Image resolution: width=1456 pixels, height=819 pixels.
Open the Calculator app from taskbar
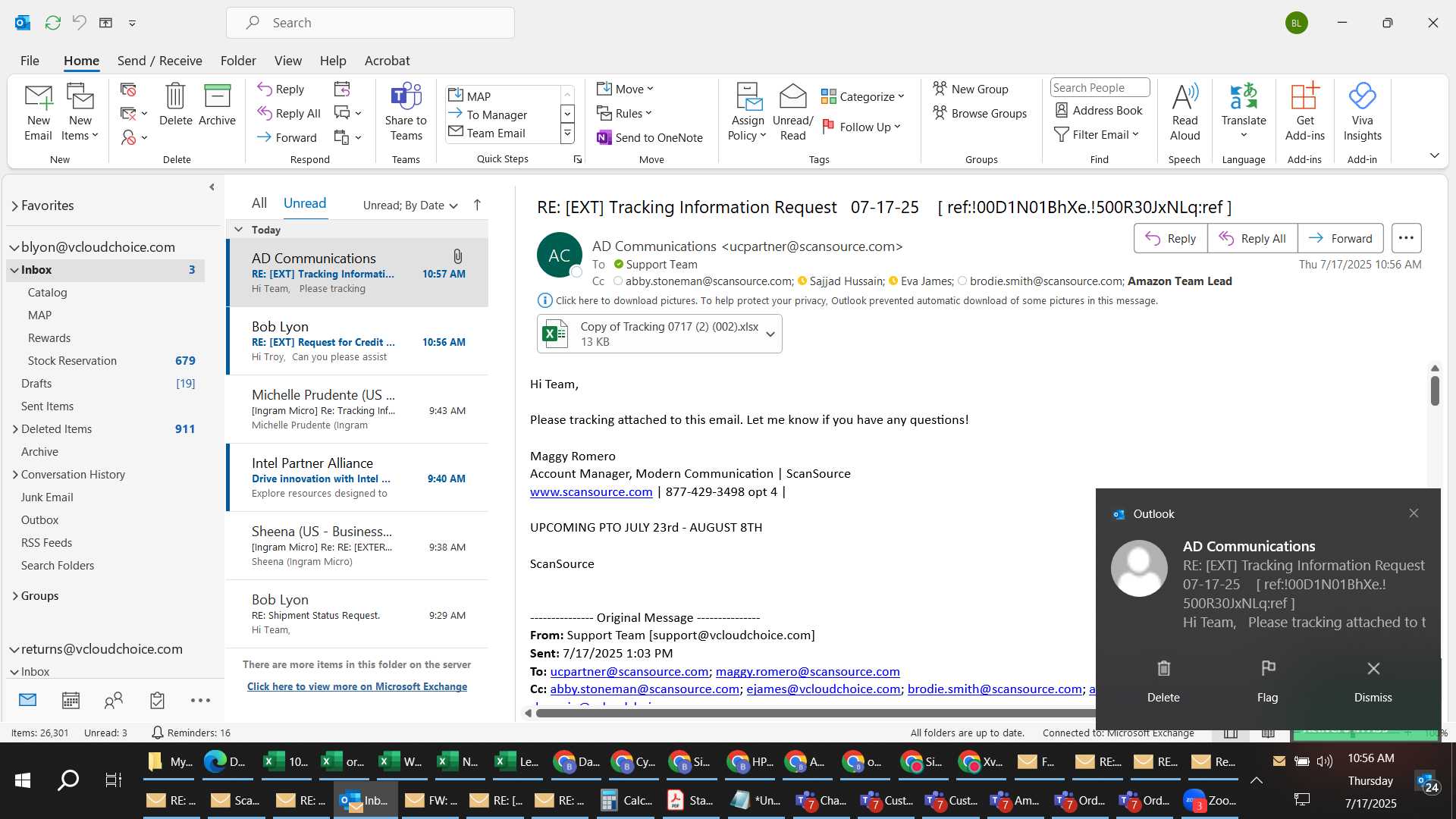coord(625,800)
